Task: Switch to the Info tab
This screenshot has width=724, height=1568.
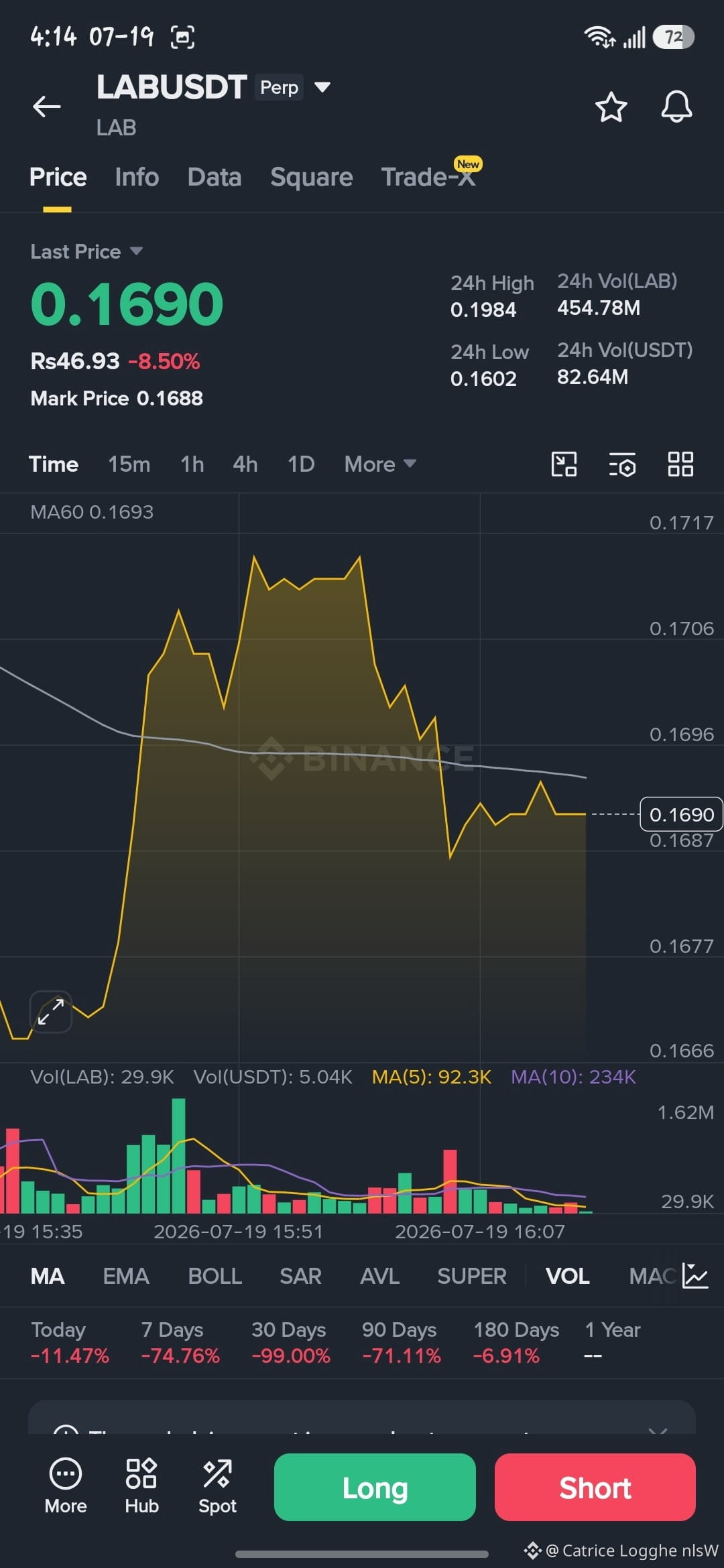Action: tap(137, 177)
